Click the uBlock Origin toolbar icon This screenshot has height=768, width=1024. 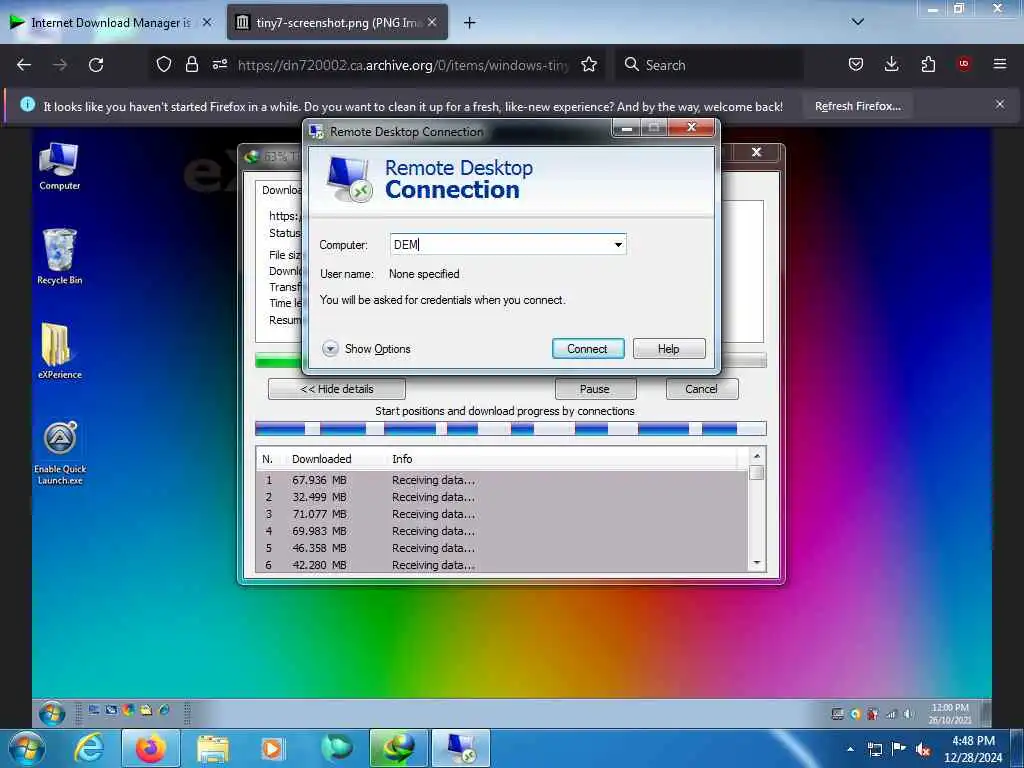(964, 63)
